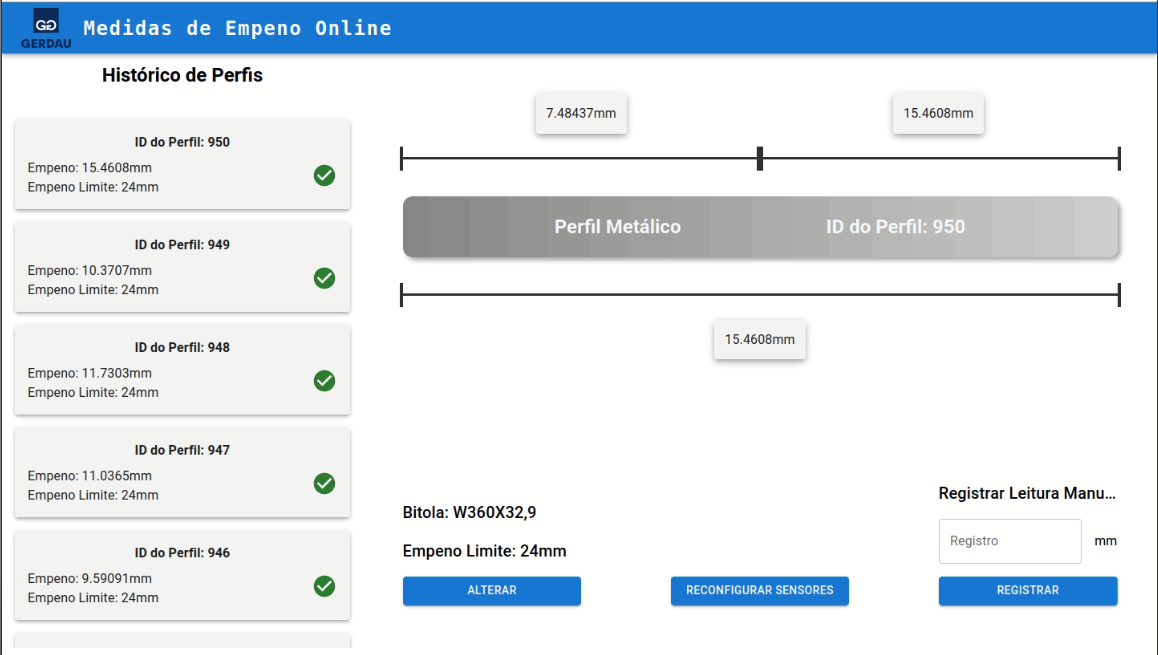Viewport: 1158px width, 655px height.
Task: Click the green check icon on Perfil 950
Action: click(324, 176)
